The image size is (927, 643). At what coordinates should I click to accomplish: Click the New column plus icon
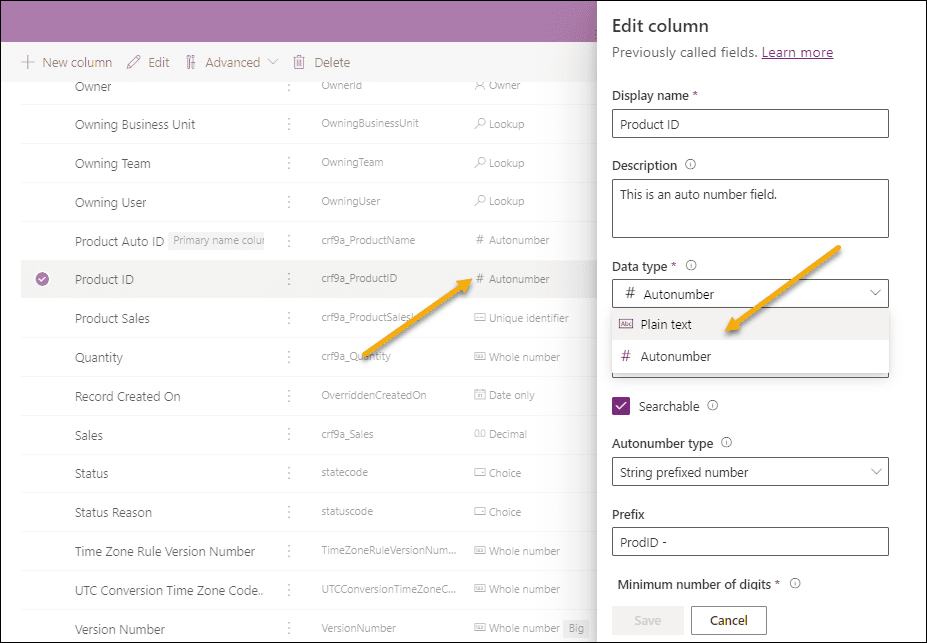pyautogui.click(x=28, y=62)
